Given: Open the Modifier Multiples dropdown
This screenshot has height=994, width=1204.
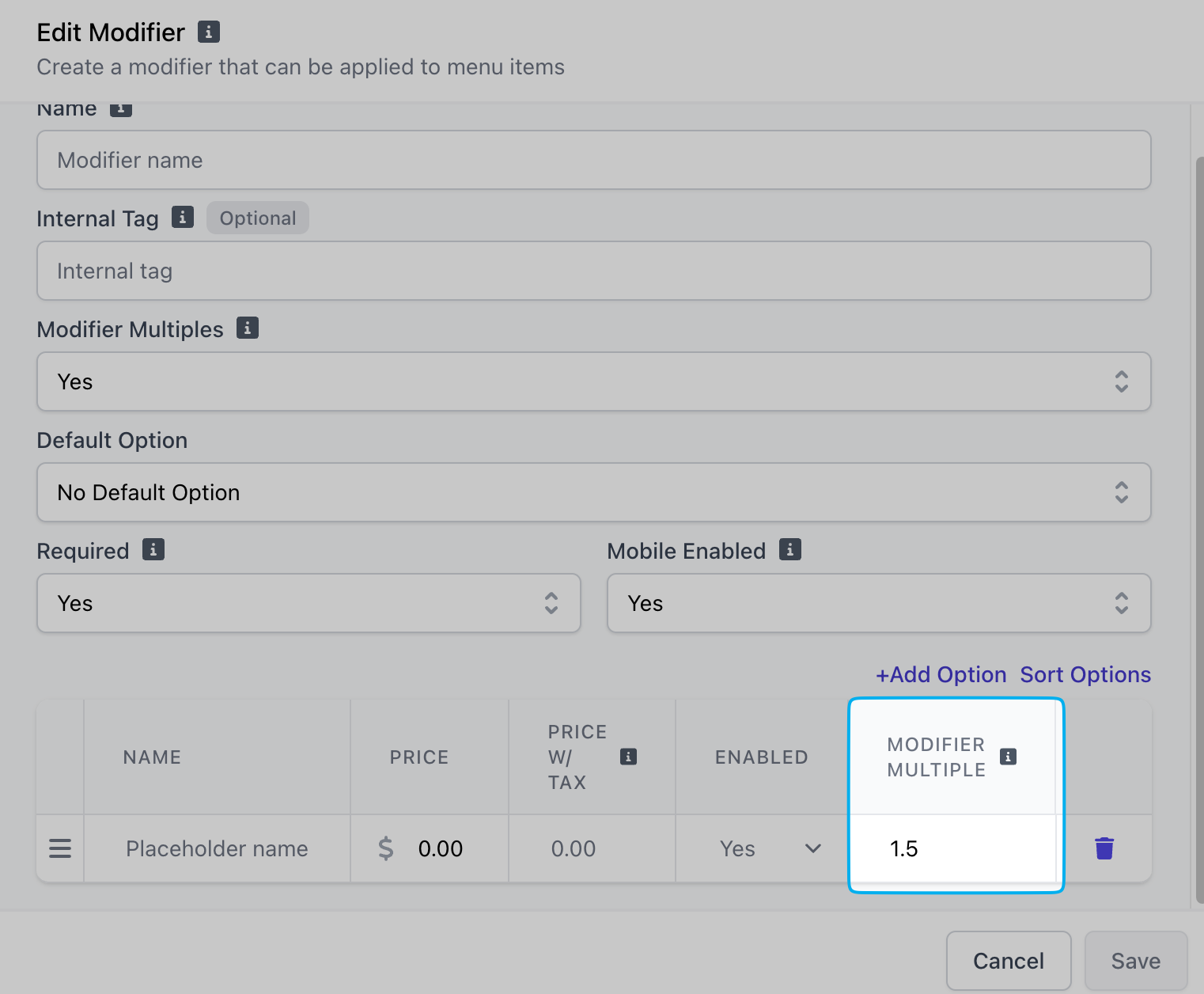Looking at the screenshot, I should coord(594,381).
